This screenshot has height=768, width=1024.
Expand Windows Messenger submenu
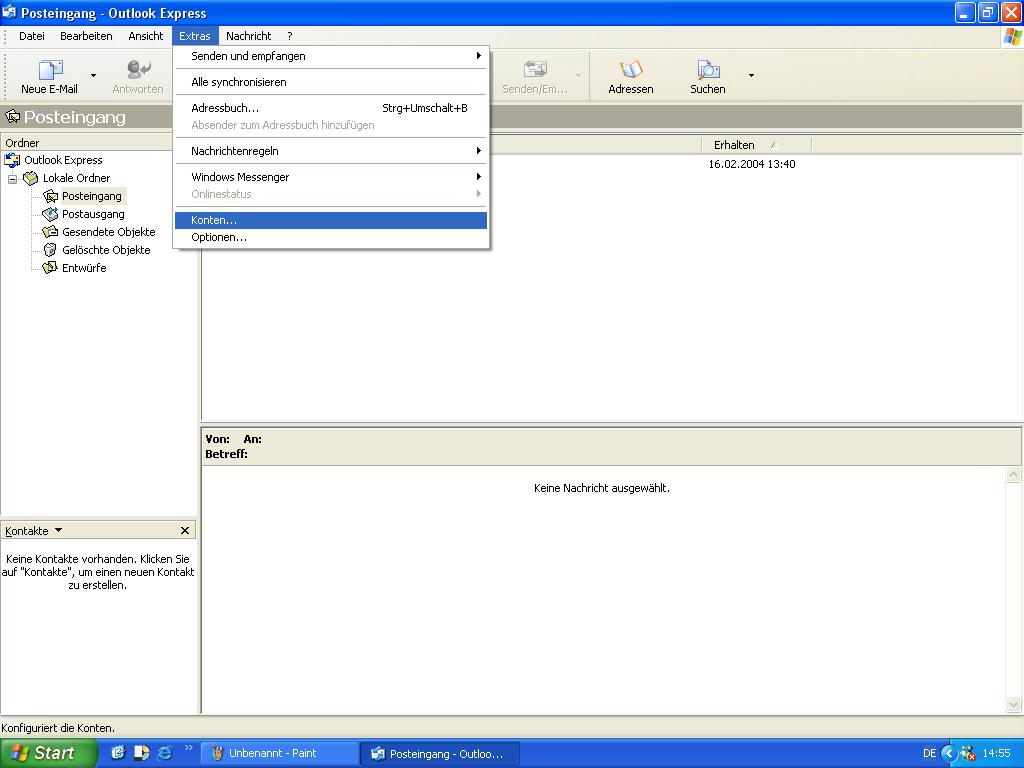[331, 177]
